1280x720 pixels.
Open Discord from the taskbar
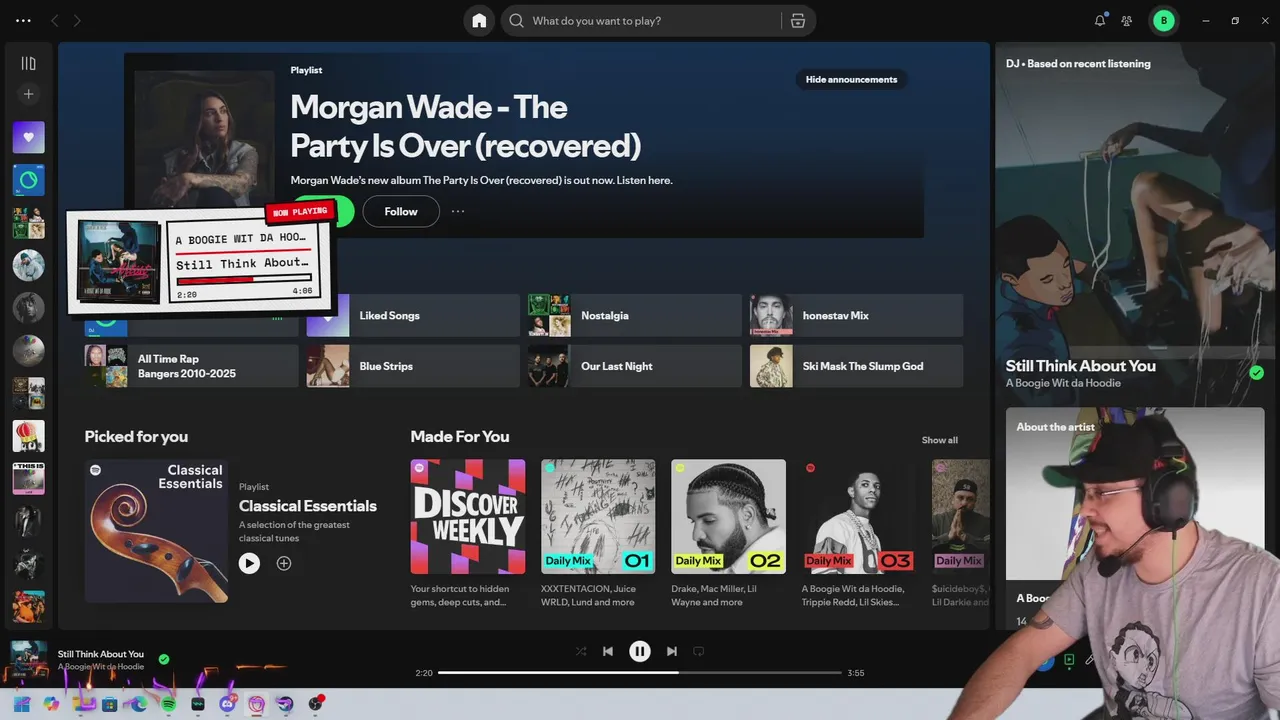pyautogui.click(x=227, y=704)
